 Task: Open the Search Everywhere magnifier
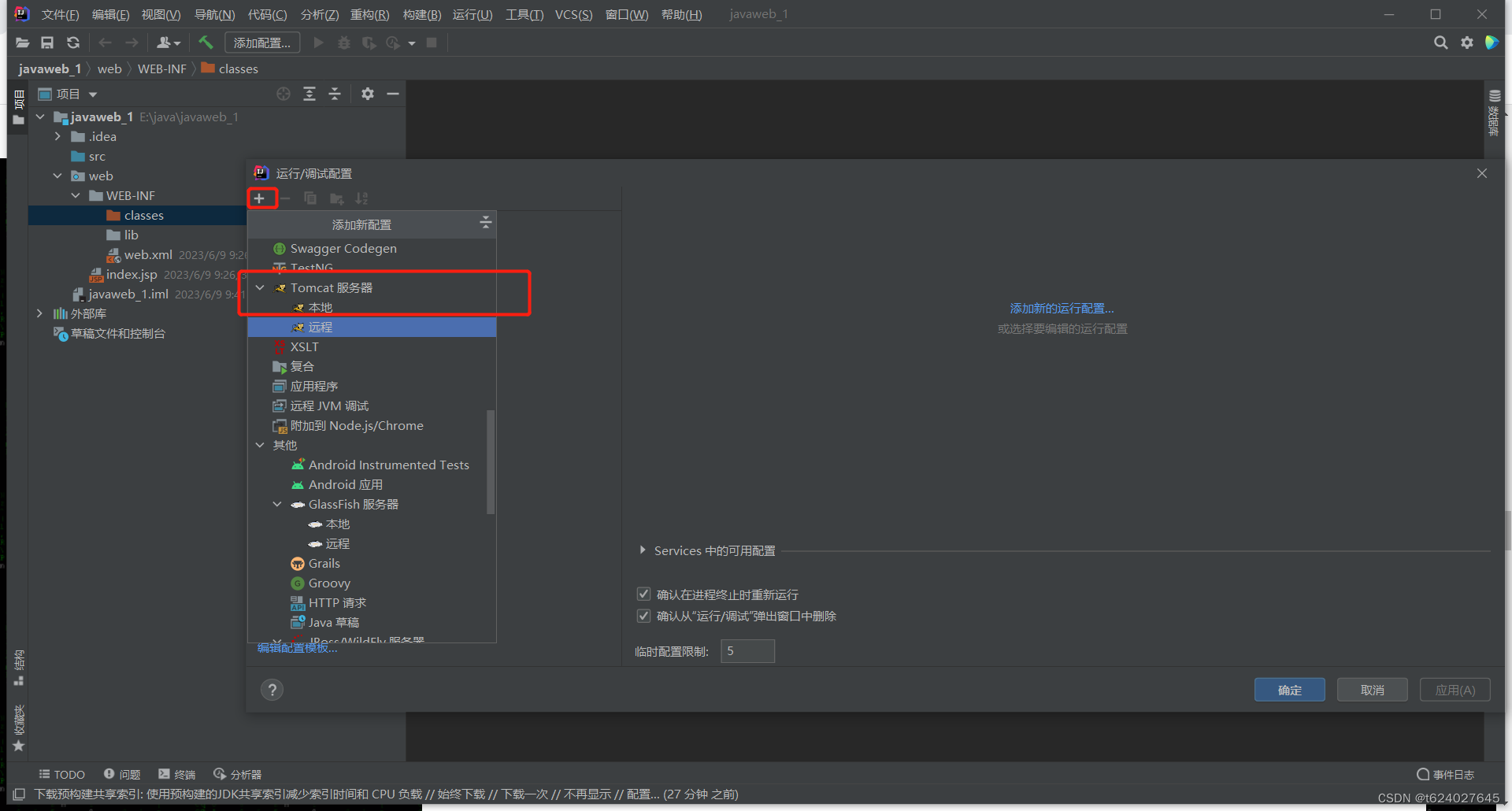point(1440,43)
